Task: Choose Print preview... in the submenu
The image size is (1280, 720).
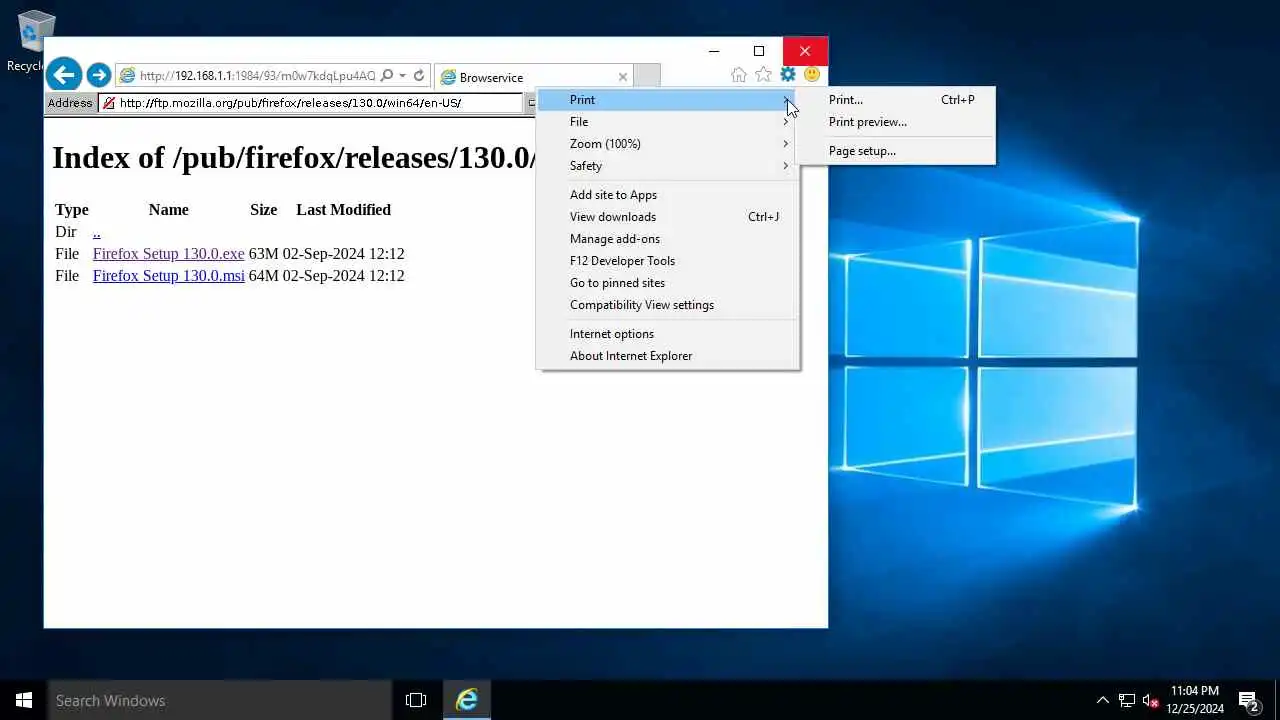Action: tap(895, 122)
